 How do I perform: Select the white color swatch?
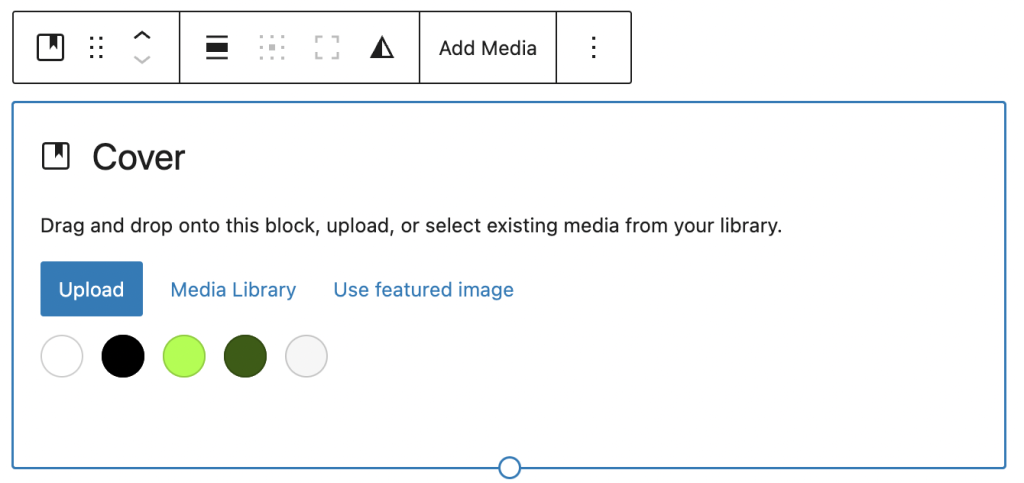pos(62,356)
